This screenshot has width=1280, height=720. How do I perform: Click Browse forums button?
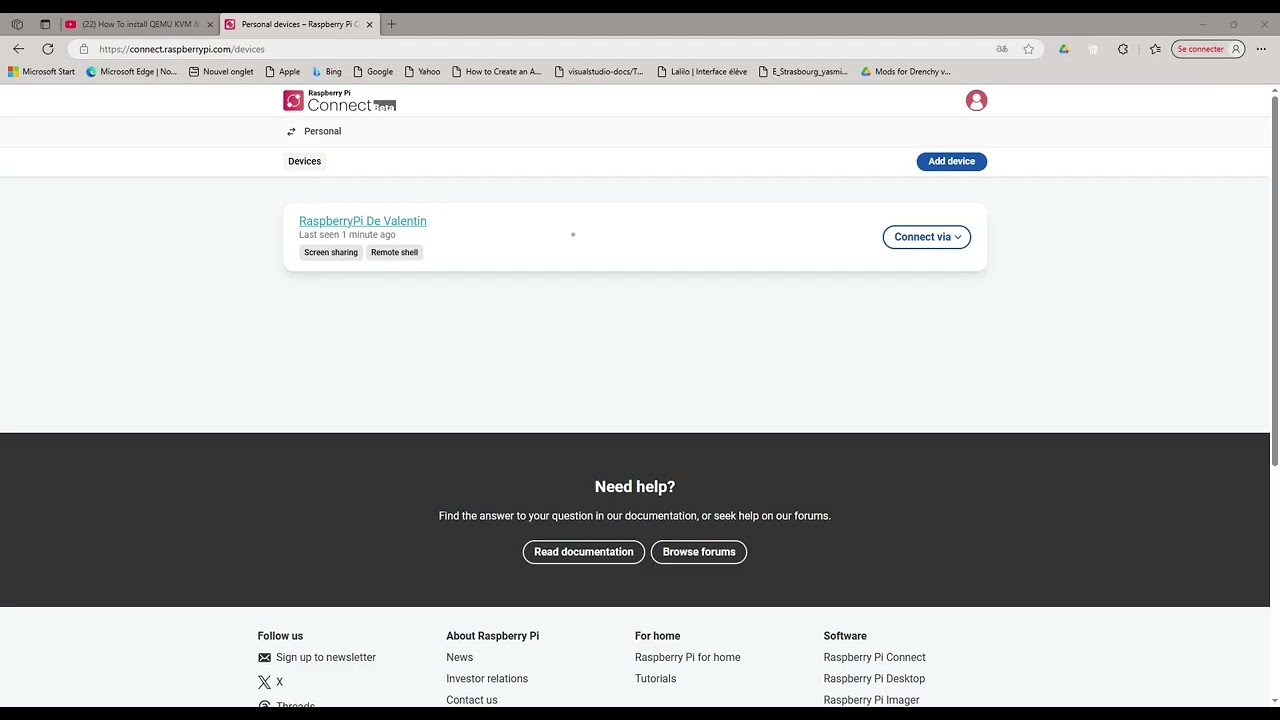coord(699,552)
